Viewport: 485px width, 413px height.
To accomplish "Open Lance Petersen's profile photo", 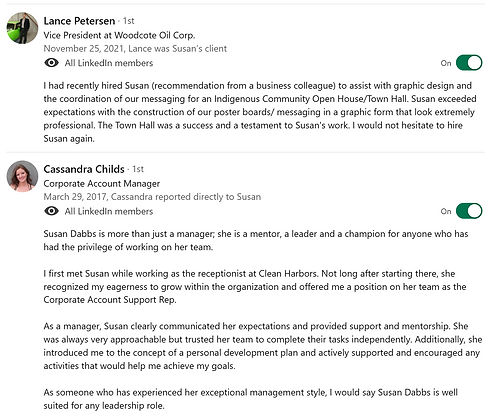I will pyautogui.click(x=22, y=28).
